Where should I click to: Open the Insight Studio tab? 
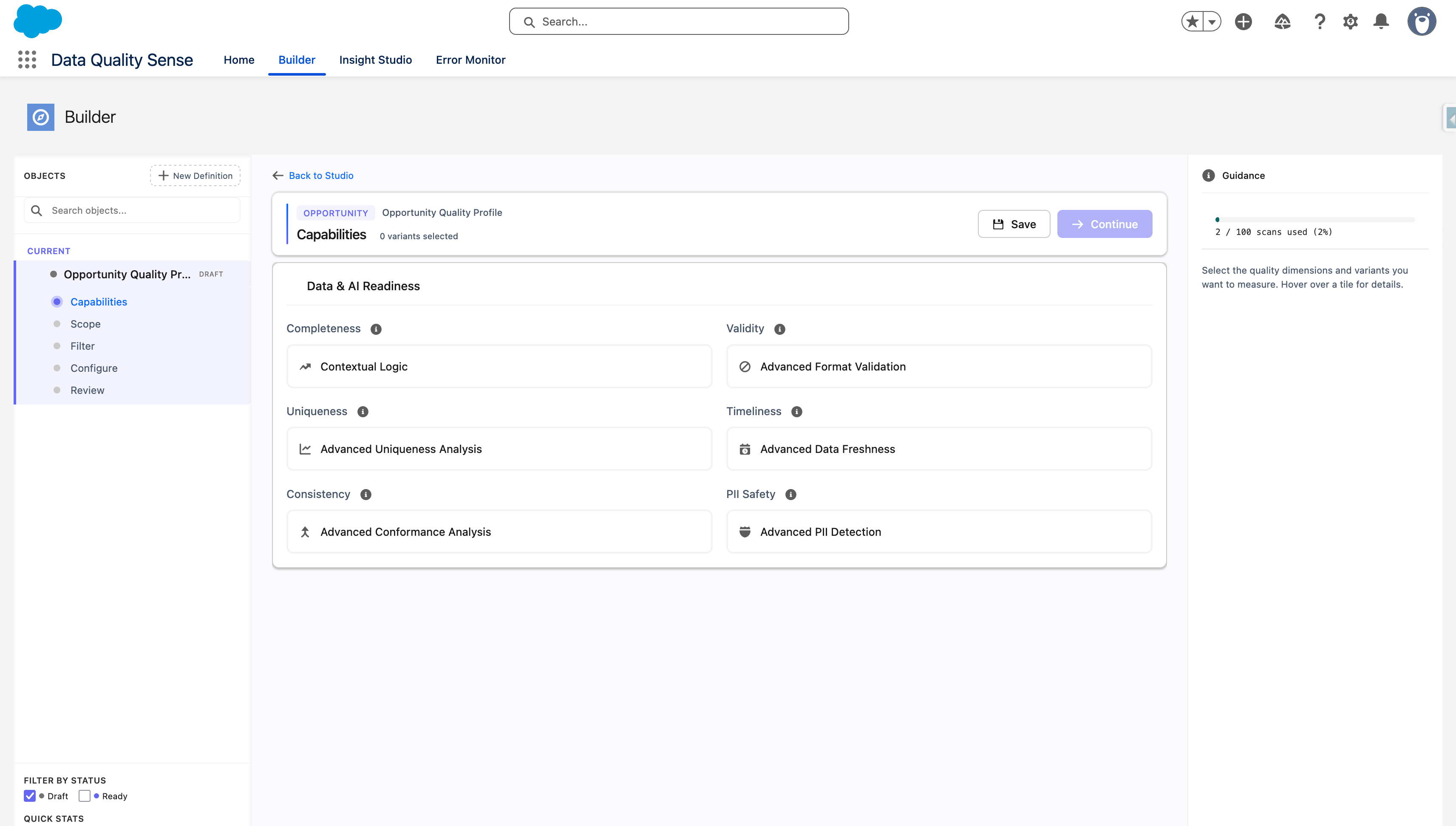tap(376, 59)
